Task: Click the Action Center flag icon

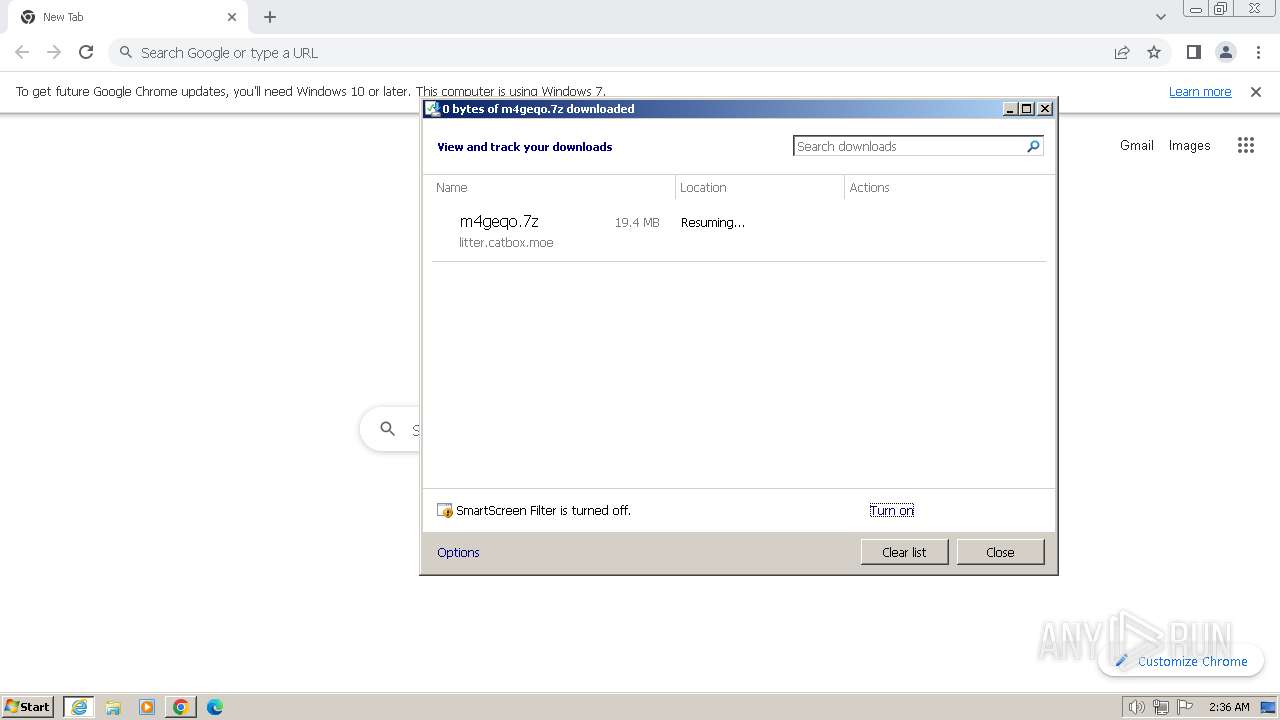Action: (x=1185, y=707)
